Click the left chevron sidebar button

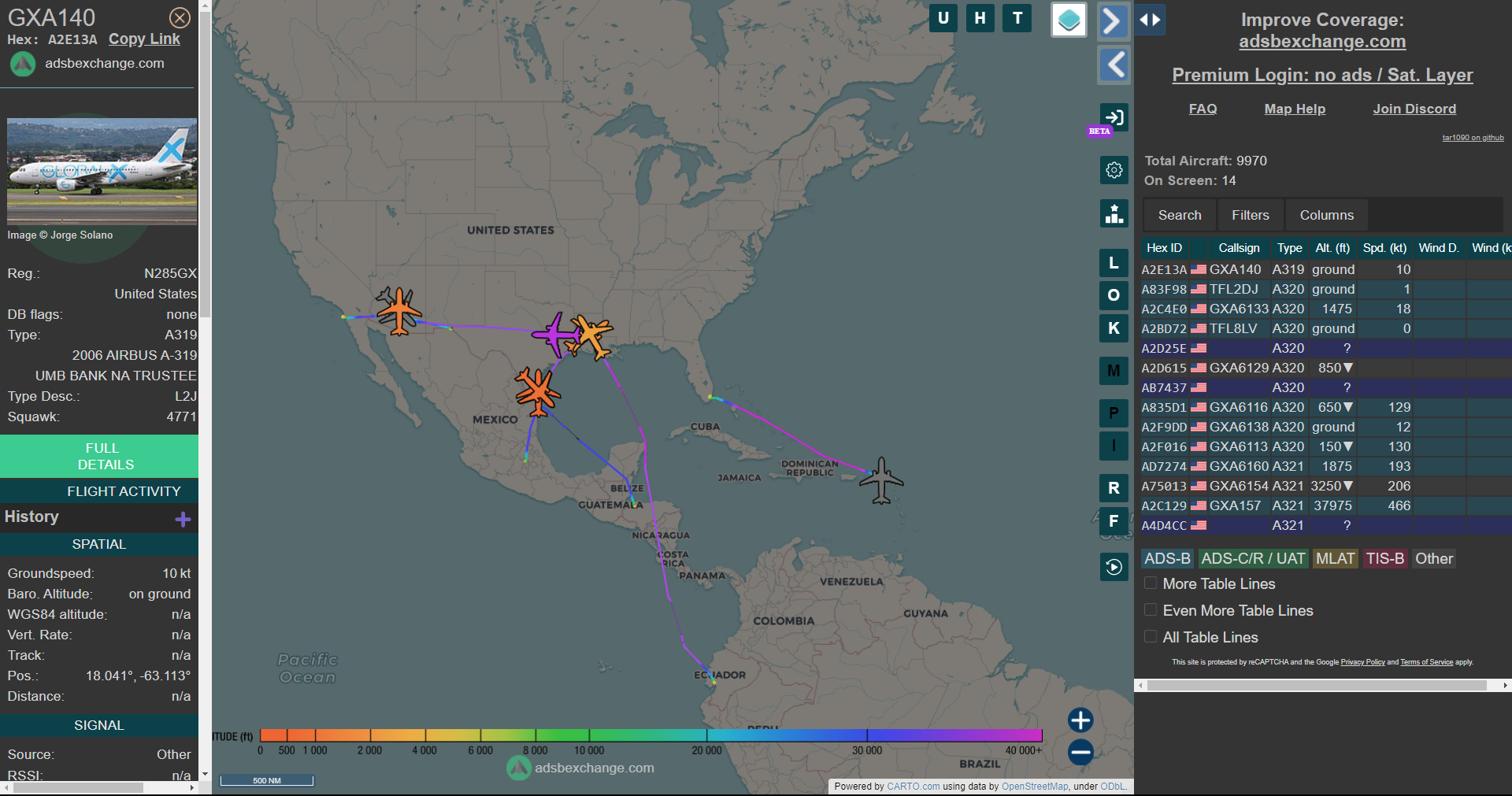pyautogui.click(x=1114, y=65)
